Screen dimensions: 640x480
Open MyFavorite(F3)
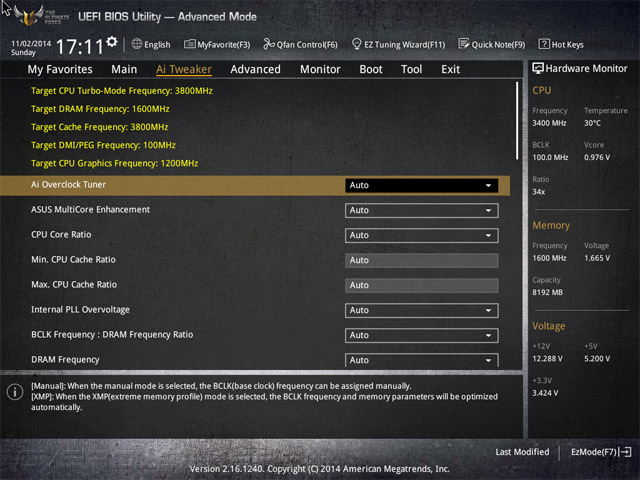click(x=217, y=44)
